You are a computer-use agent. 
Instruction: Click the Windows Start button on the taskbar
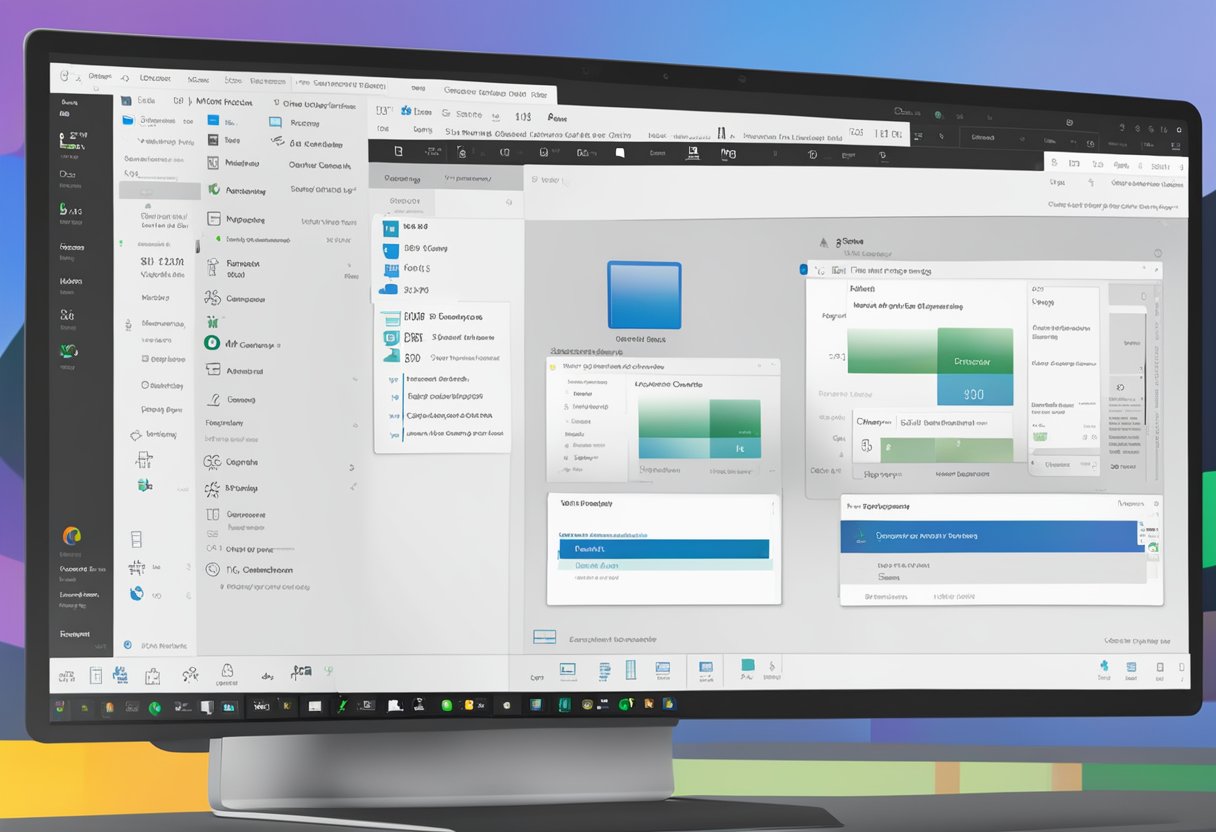(58, 706)
